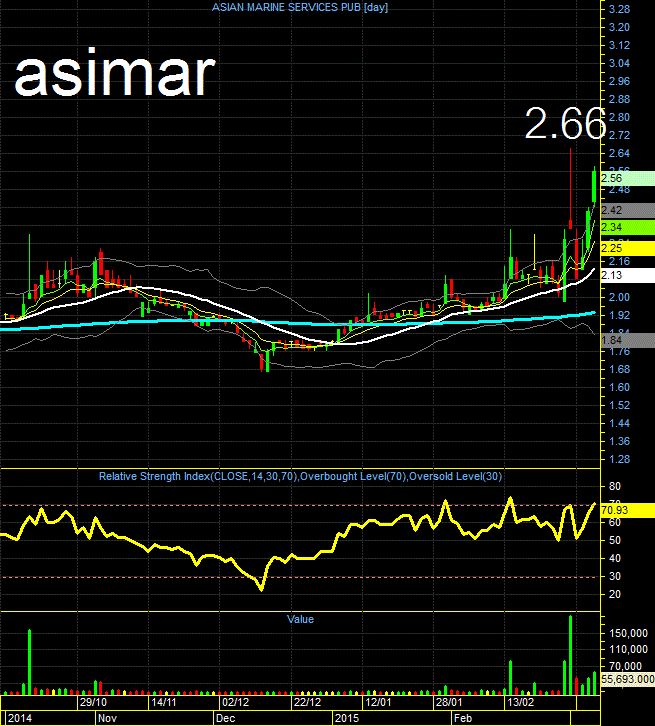Click the Relative Strength Index indicator title
The width and height of the screenshot is (655, 726).
[300, 476]
